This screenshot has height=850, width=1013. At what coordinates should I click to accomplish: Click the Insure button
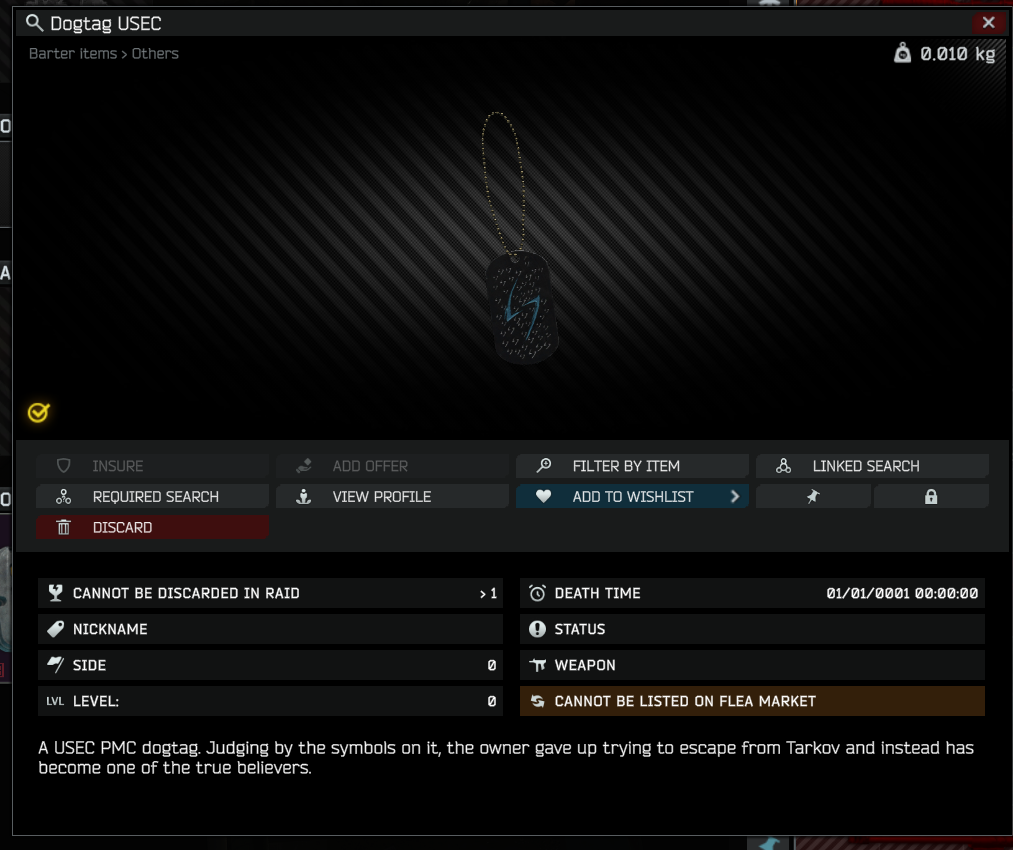click(x=152, y=466)
